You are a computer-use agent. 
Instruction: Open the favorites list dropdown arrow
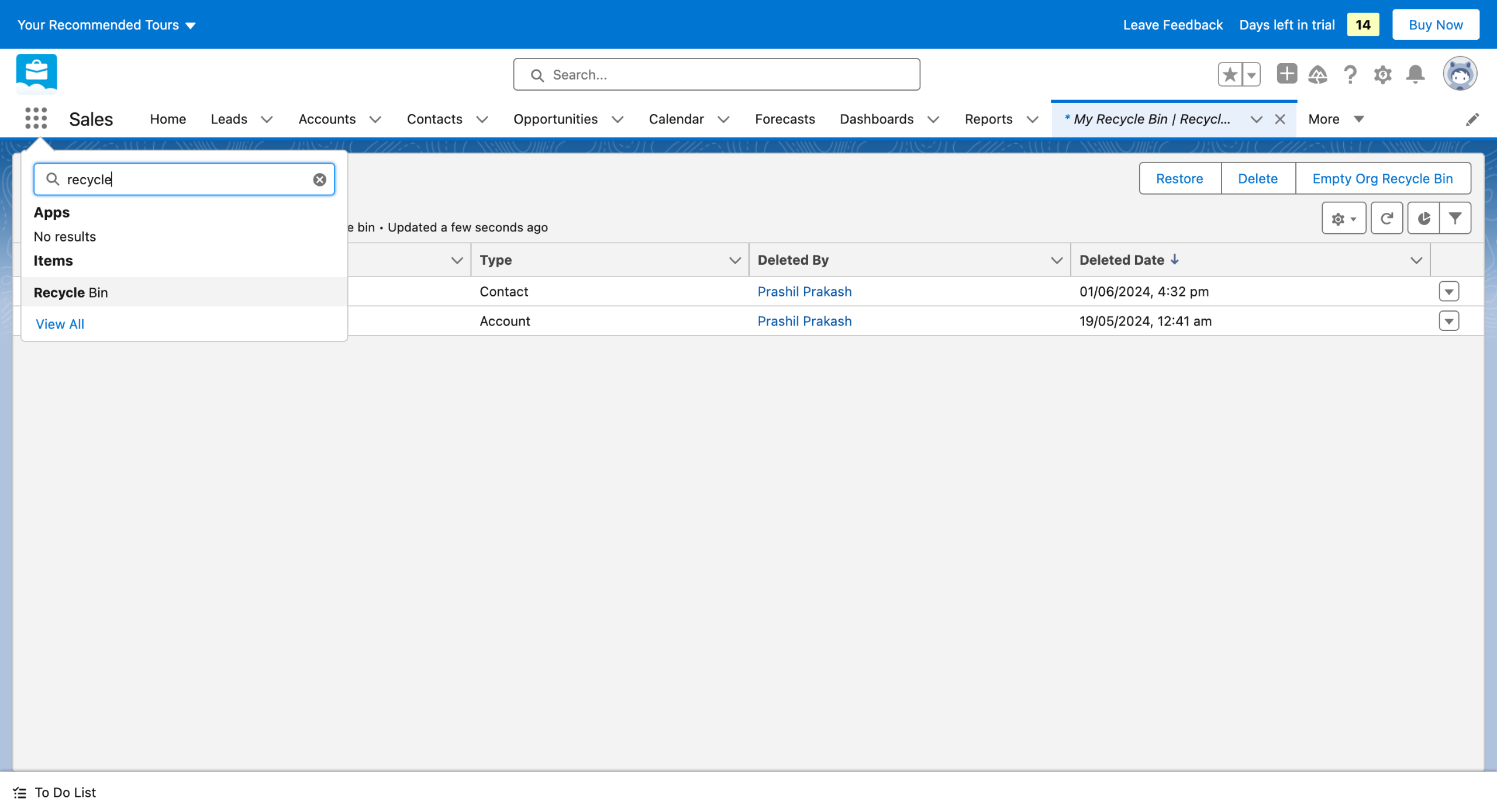click(x=1251, y=74)
